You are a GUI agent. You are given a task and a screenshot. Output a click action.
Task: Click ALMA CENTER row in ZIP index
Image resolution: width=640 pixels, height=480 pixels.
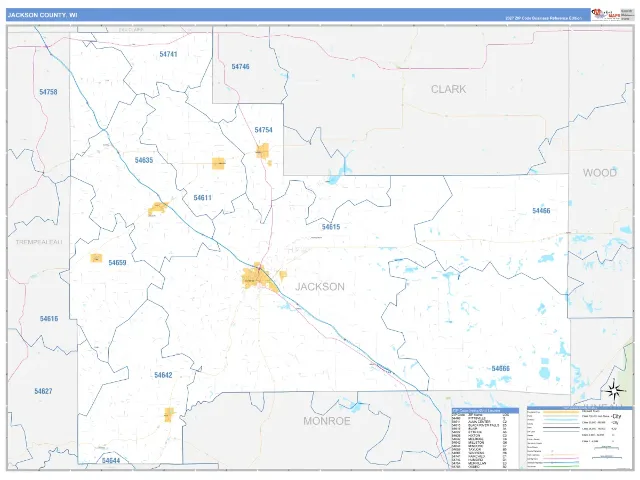(480, 422)
